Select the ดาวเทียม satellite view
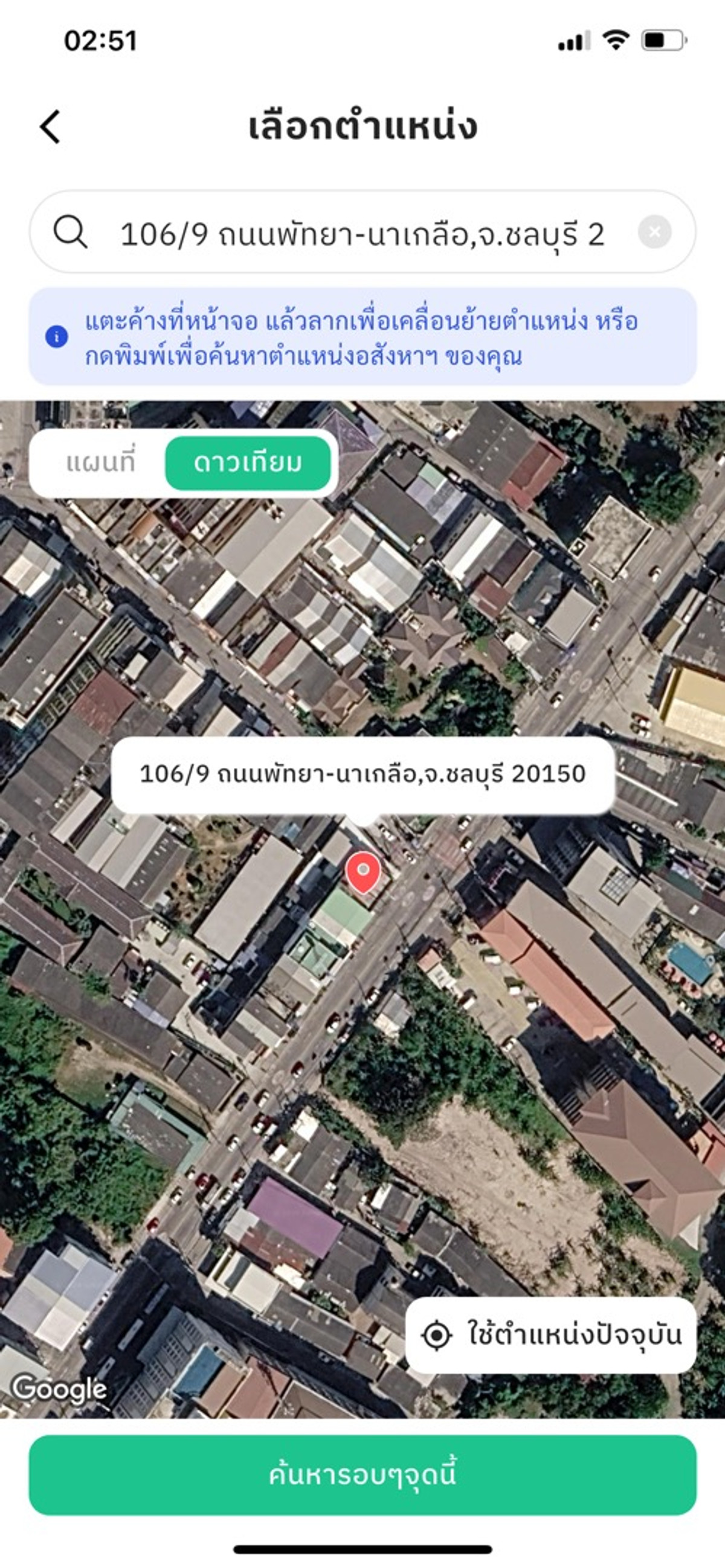 [x=247, y=462]
